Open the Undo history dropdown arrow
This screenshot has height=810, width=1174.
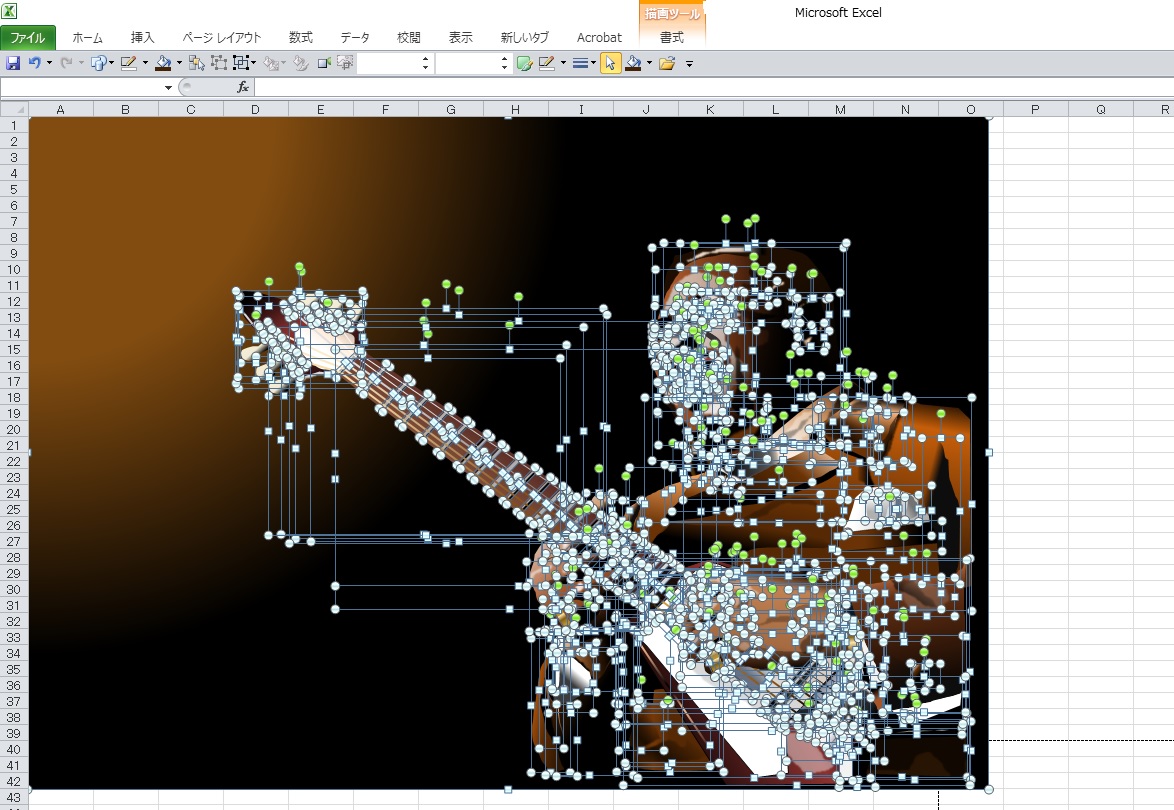pos(49,64)
